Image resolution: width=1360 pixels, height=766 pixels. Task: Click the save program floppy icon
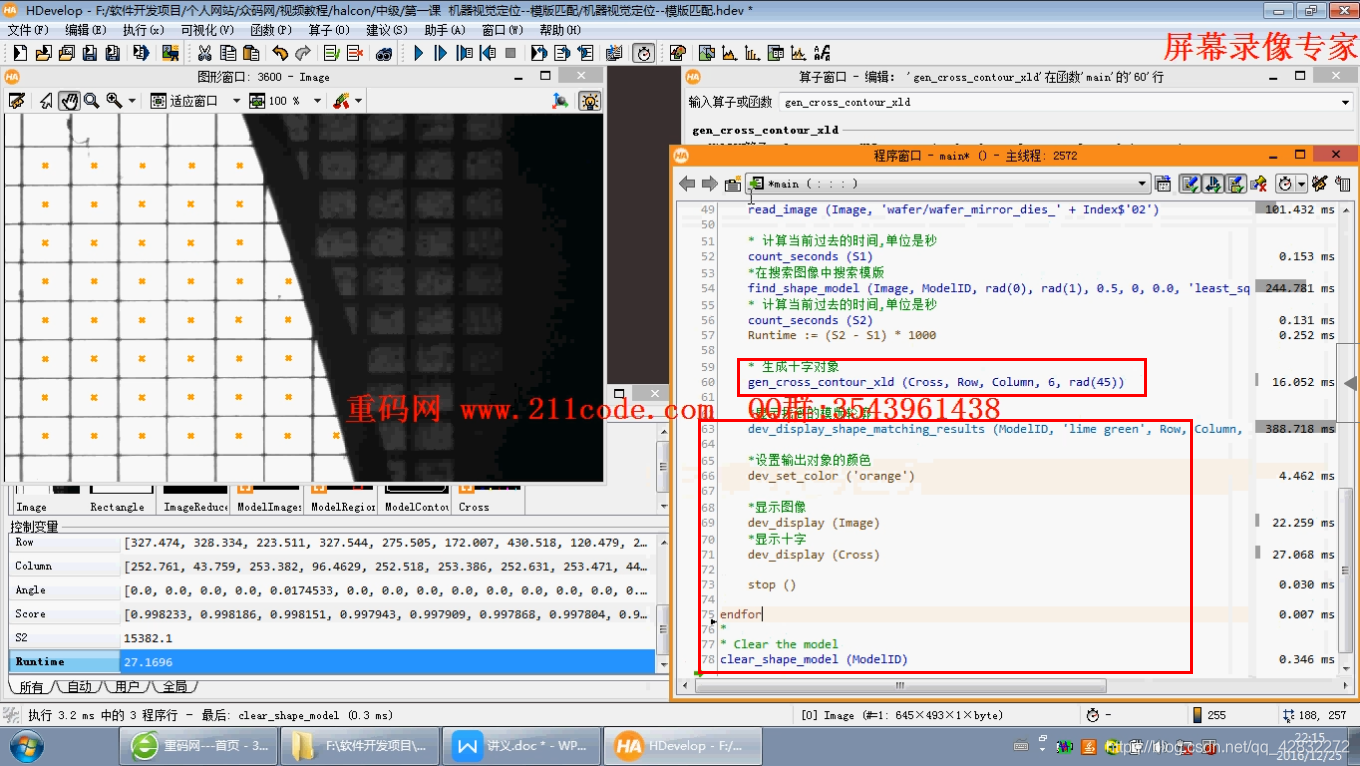(89, 53)
